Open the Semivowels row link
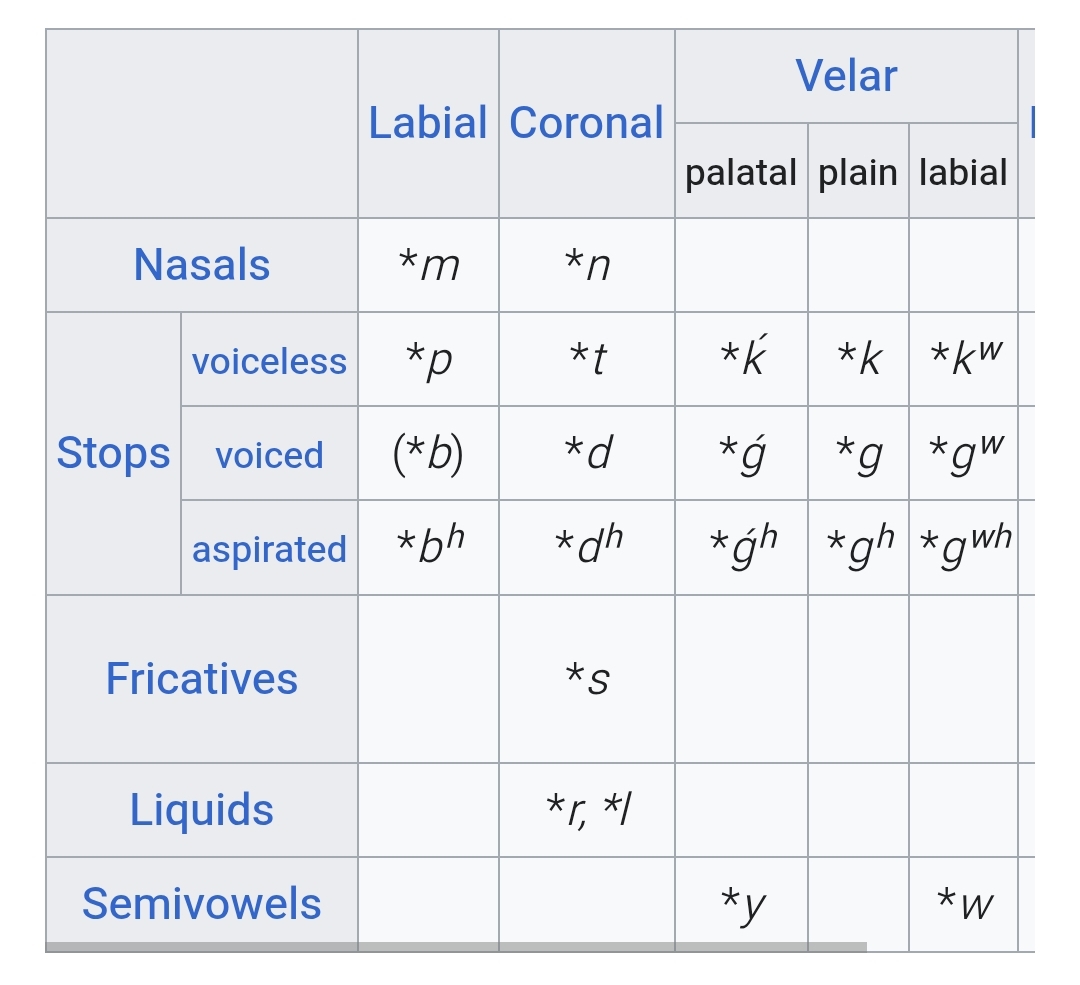Image resolution: width=1080 pixels, height=985 pixels. tap(202, 904)
